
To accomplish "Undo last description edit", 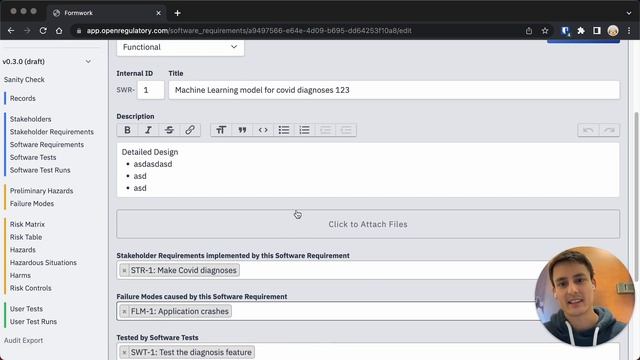I will [588, 130].
